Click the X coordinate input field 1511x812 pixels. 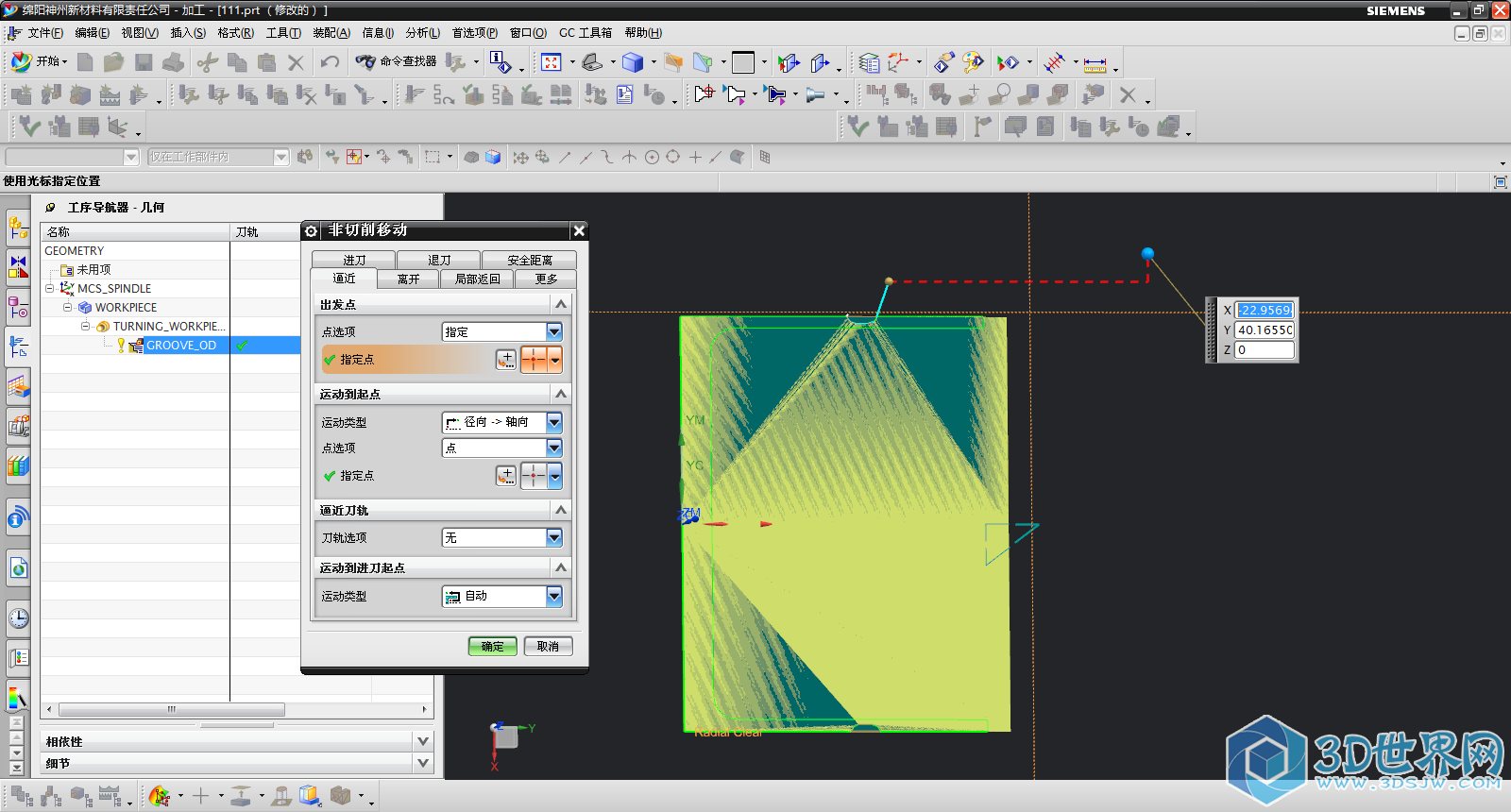pyautogui.click(x=1264, y=310)
